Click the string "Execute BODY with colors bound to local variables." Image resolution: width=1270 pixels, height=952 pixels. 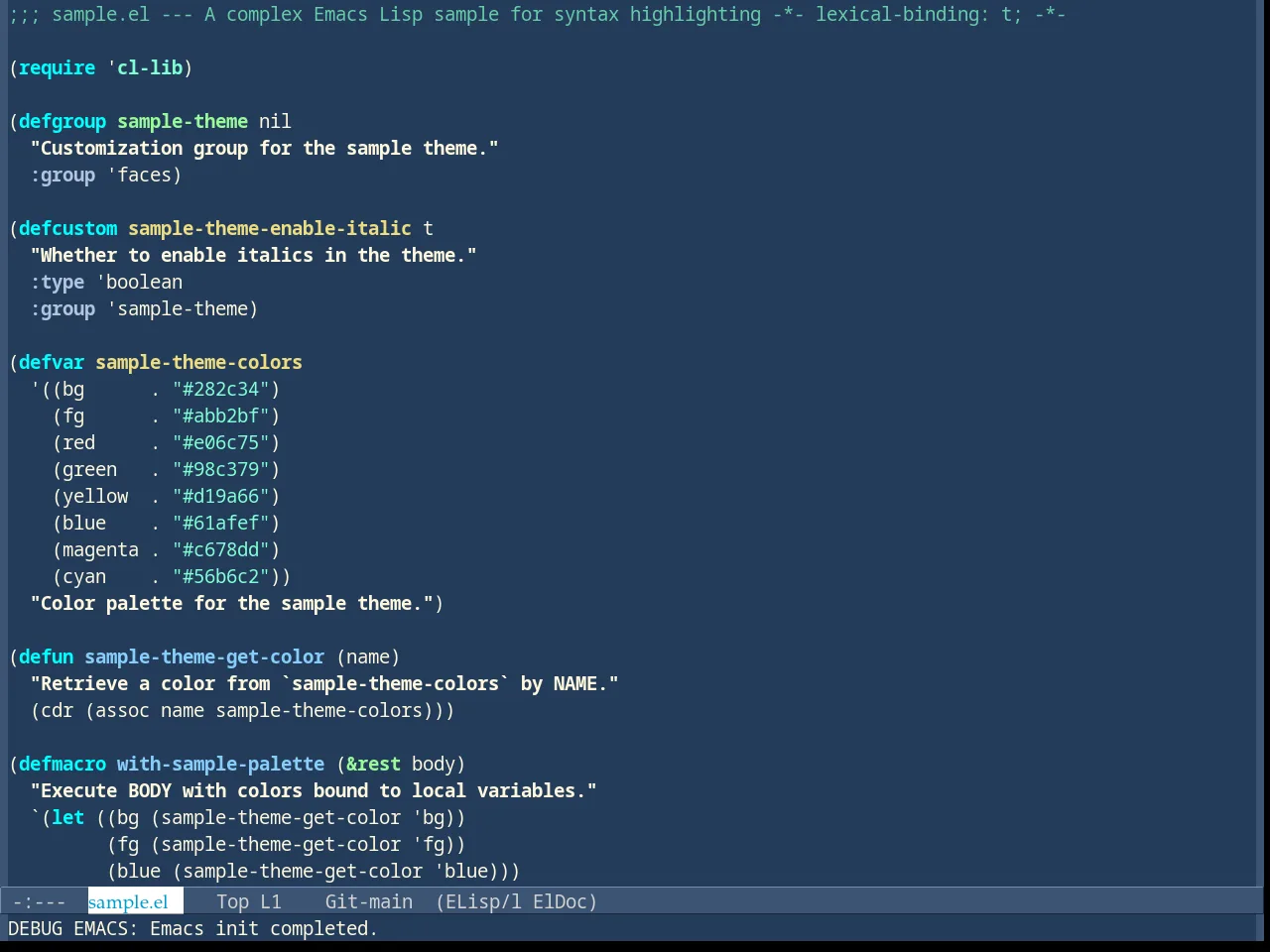point(314,790)
